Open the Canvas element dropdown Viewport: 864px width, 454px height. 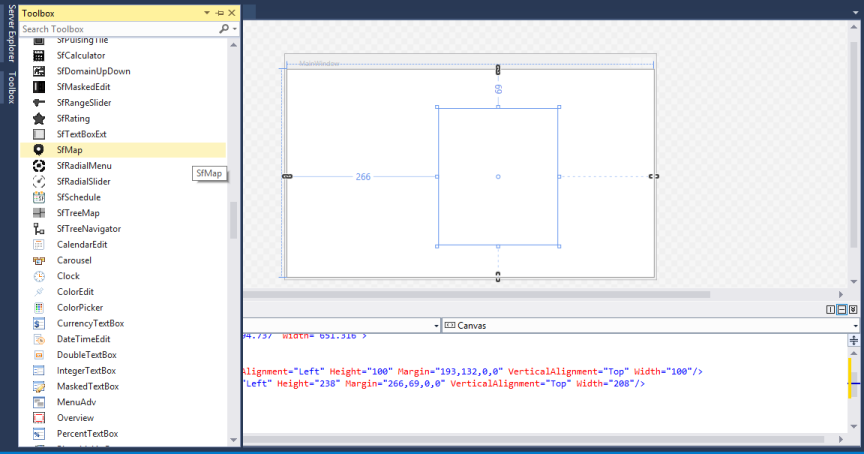click(x=855, y=326)
